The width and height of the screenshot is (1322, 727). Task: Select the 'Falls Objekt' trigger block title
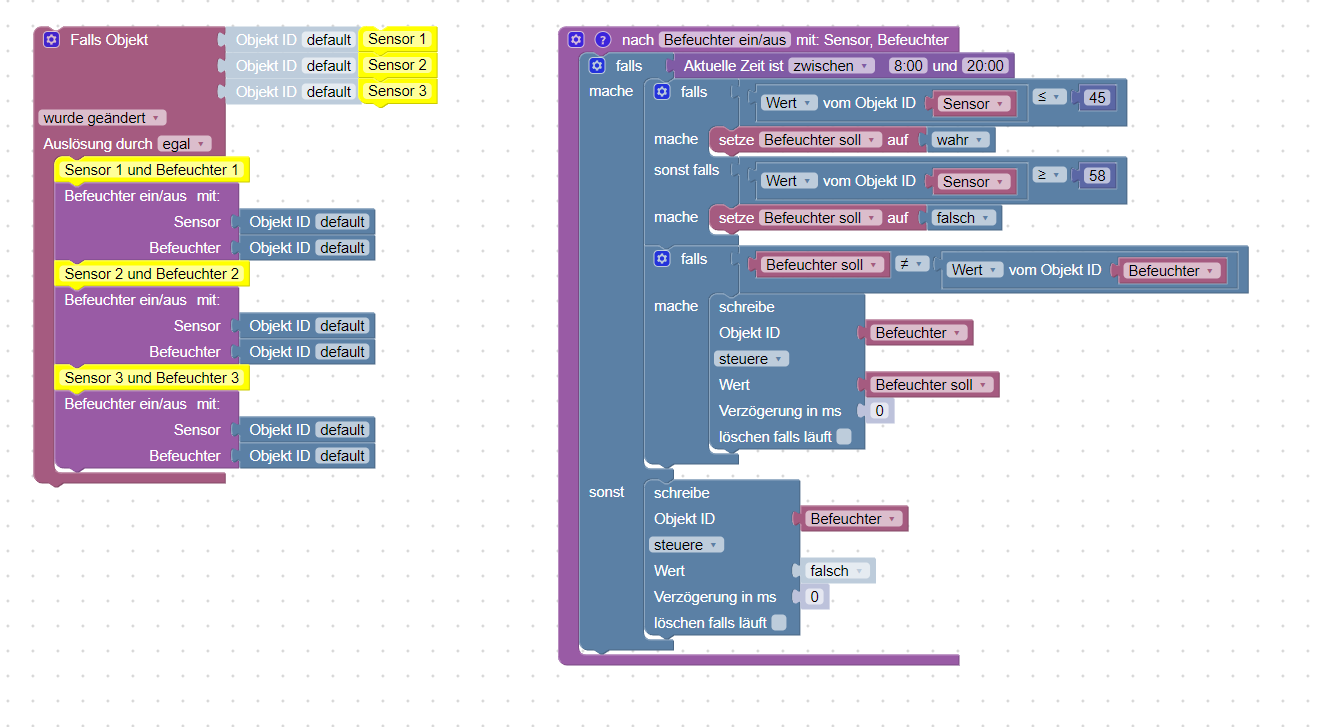point(109,40)
